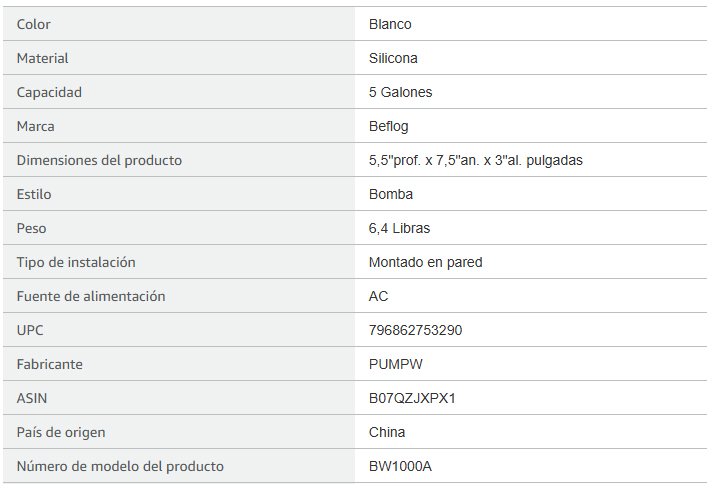Select the PUMPW manufacturer value

click(396, 364)
